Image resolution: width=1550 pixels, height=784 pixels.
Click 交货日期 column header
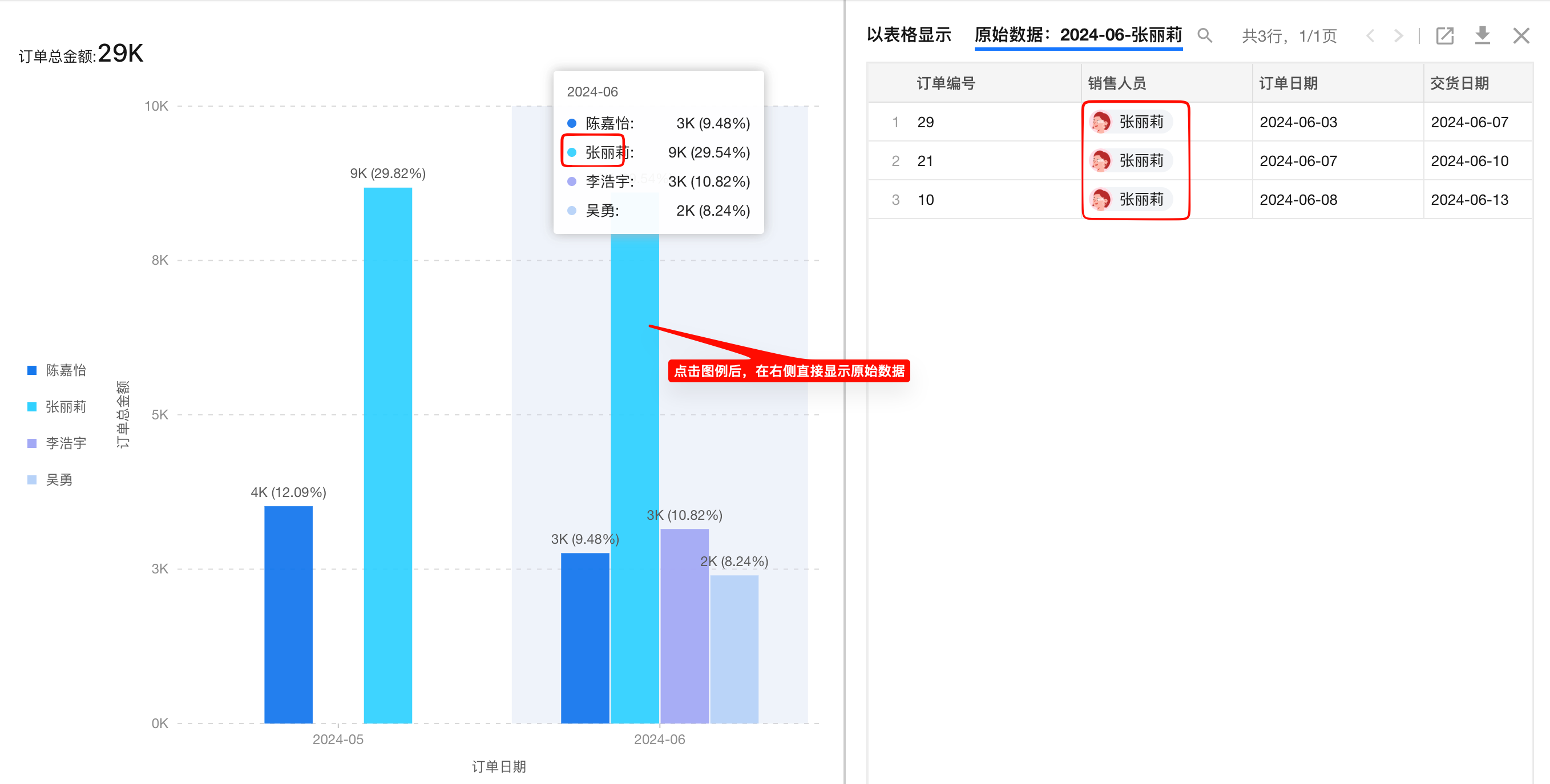click(1459, 83)
